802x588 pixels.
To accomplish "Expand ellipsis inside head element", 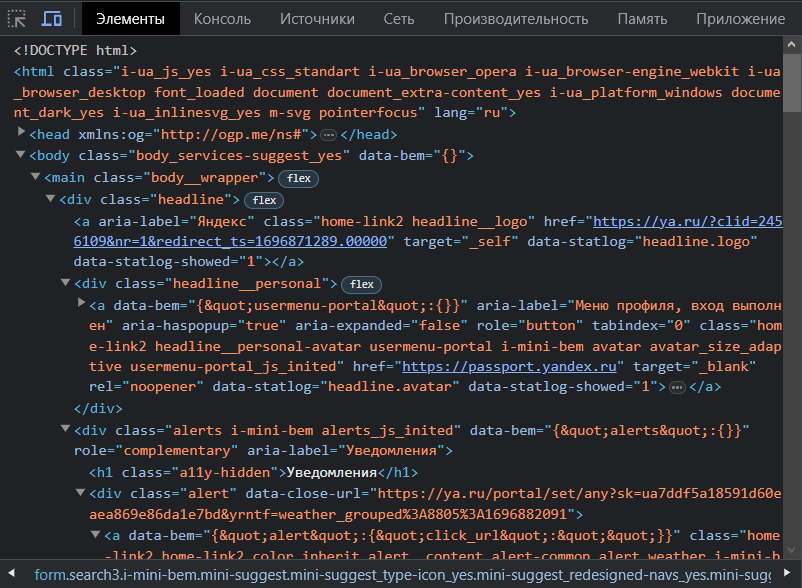I will click(328, 135).
